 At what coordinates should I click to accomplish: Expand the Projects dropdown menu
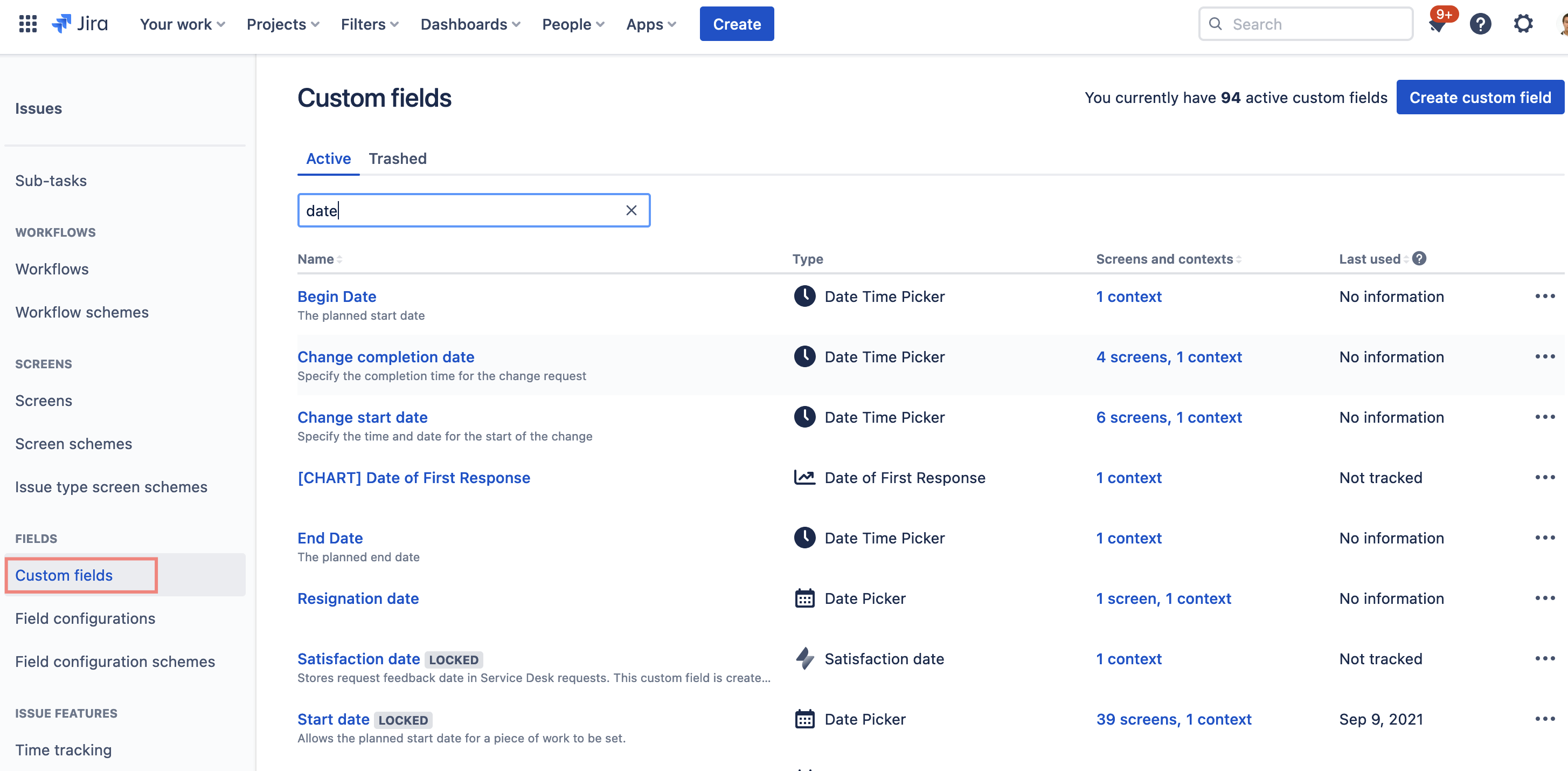click(x=282, y=24)
